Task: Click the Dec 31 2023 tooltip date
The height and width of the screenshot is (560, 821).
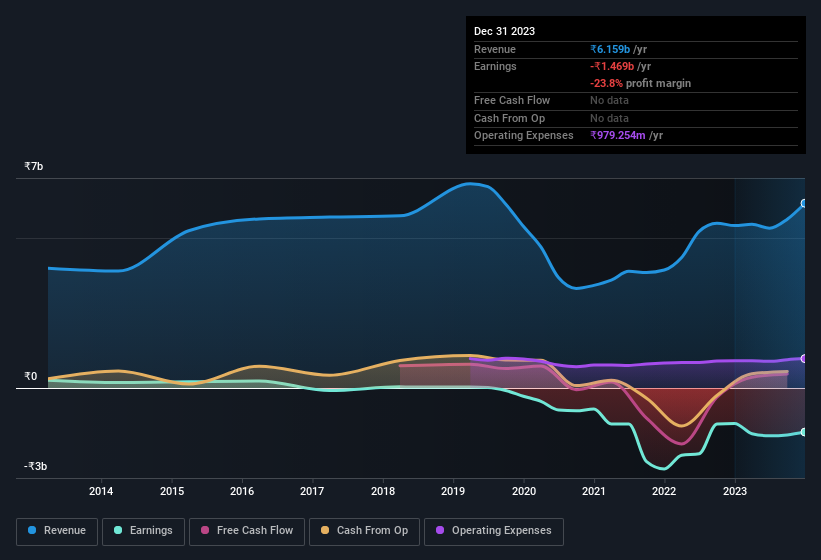Action: coord(504,31)
